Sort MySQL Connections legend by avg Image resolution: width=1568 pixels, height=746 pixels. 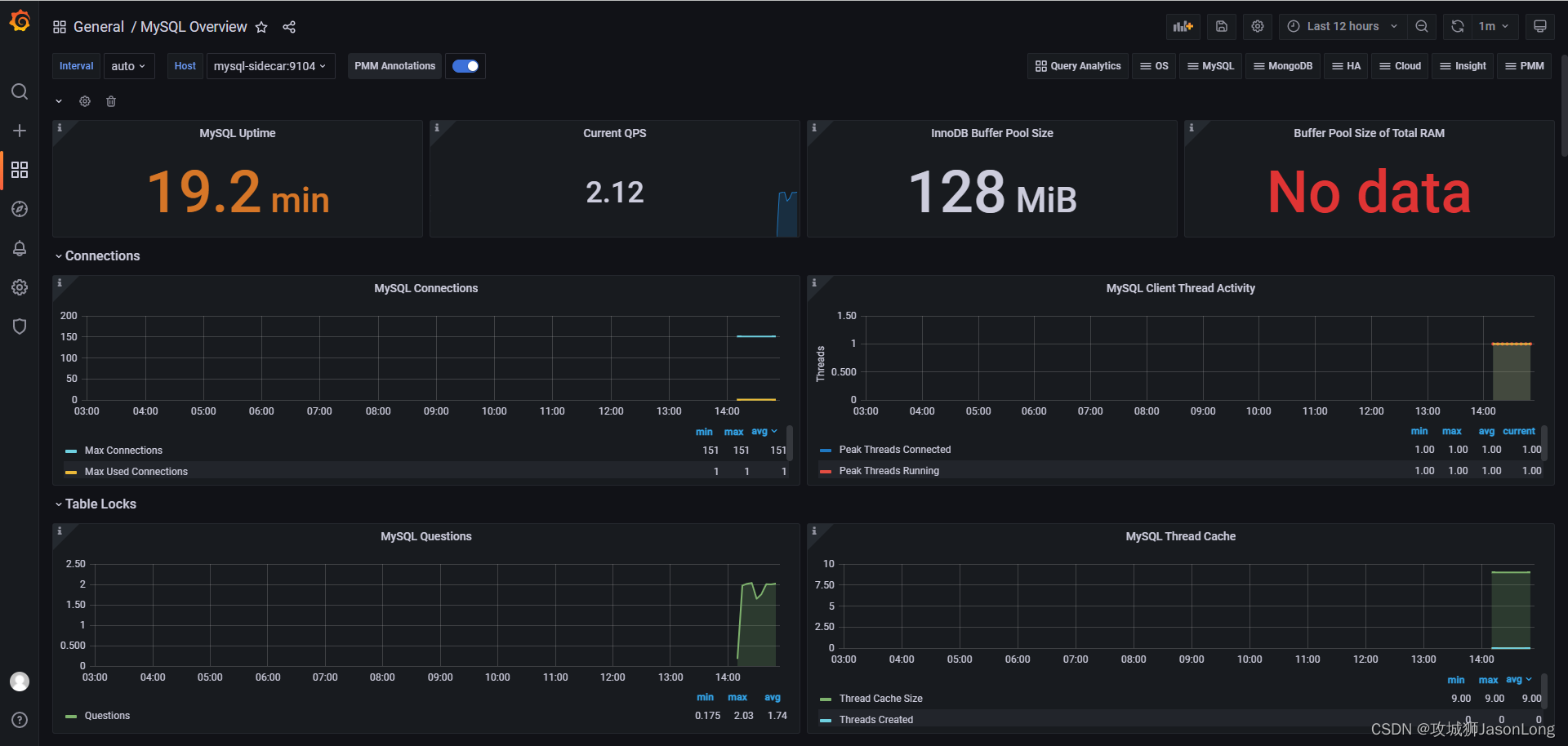pyautogui.click(x=764, y=432)
